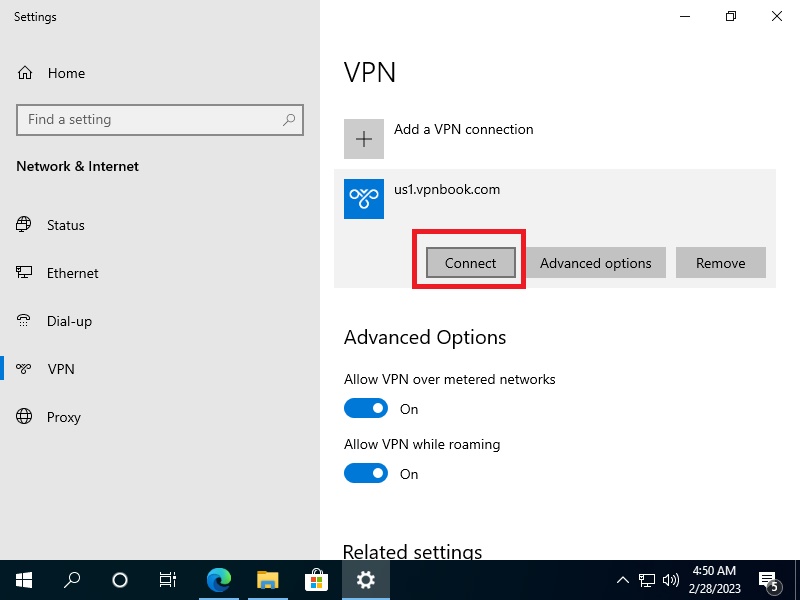Open Advanced options for the VPN
Viewport: 800px width, 600px height.
pyautogui.click(x=595, y=263)
